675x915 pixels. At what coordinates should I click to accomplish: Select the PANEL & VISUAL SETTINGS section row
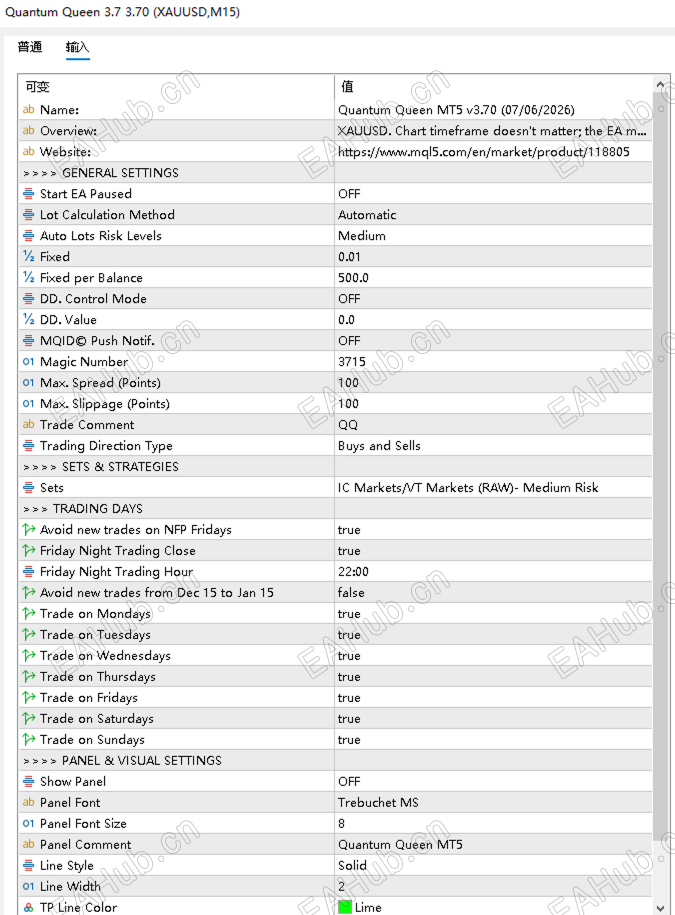pos(335,760)
